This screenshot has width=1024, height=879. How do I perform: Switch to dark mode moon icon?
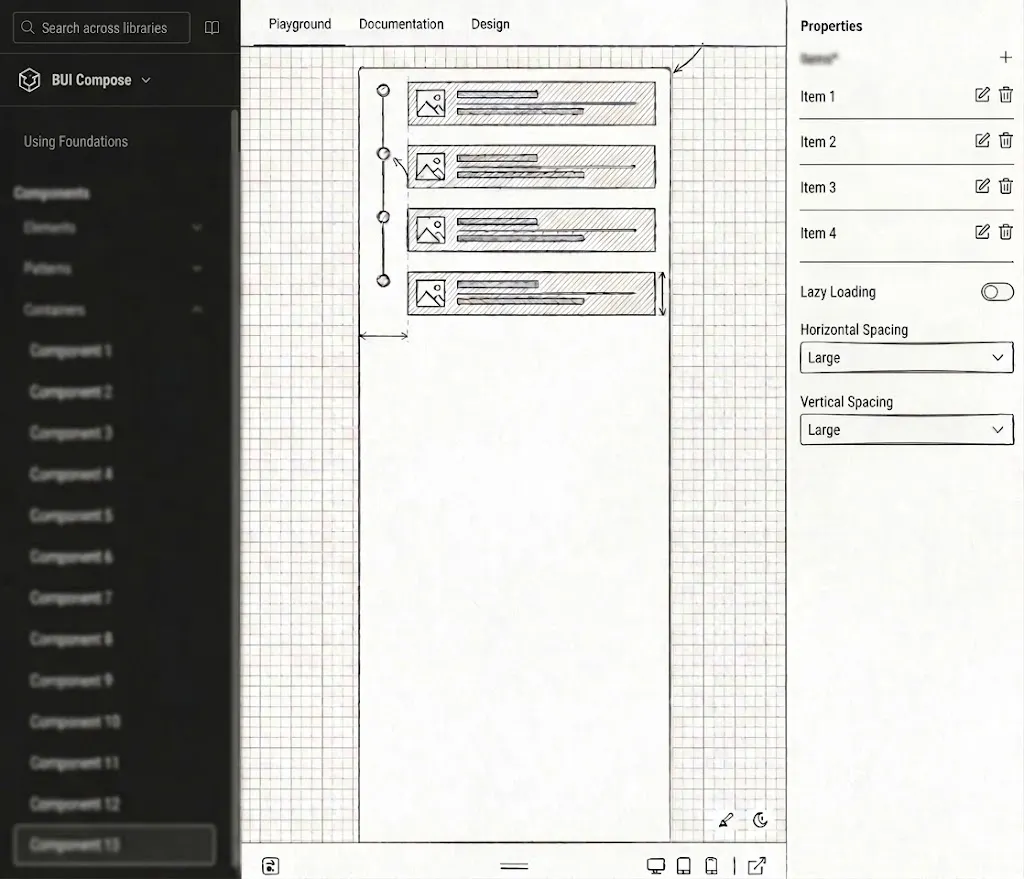coord(760,820)
